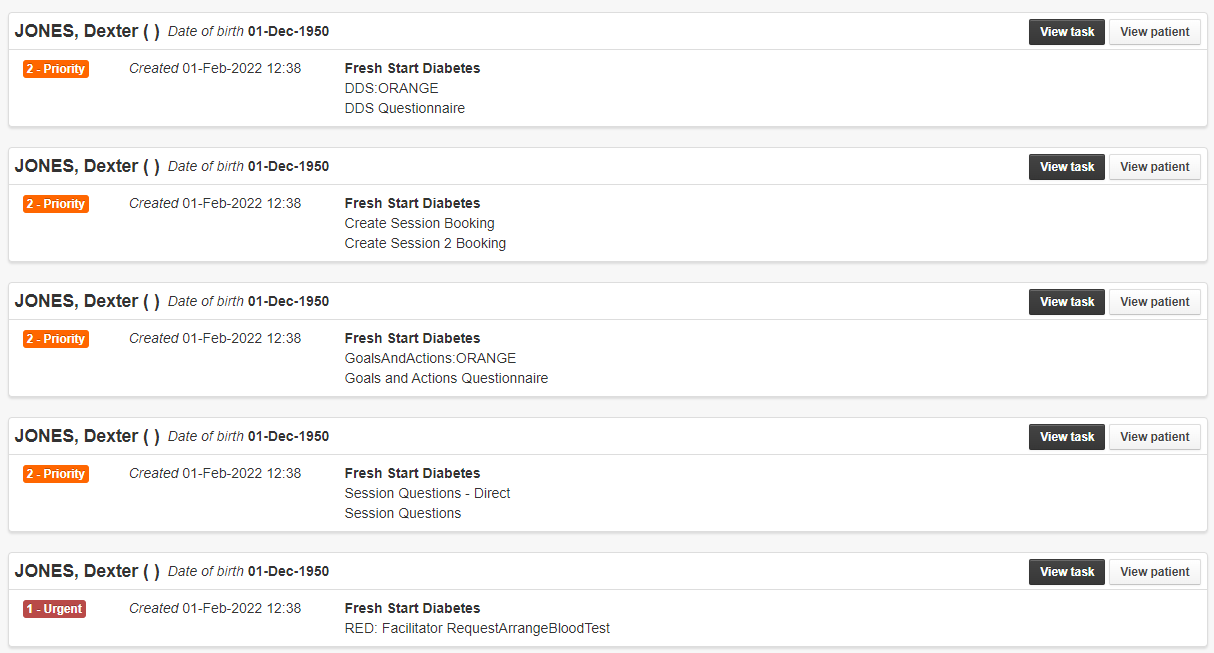View patient on Goals and Actions card
This screenshot has width=1214, height=653.
click(x=1155, y=302)
